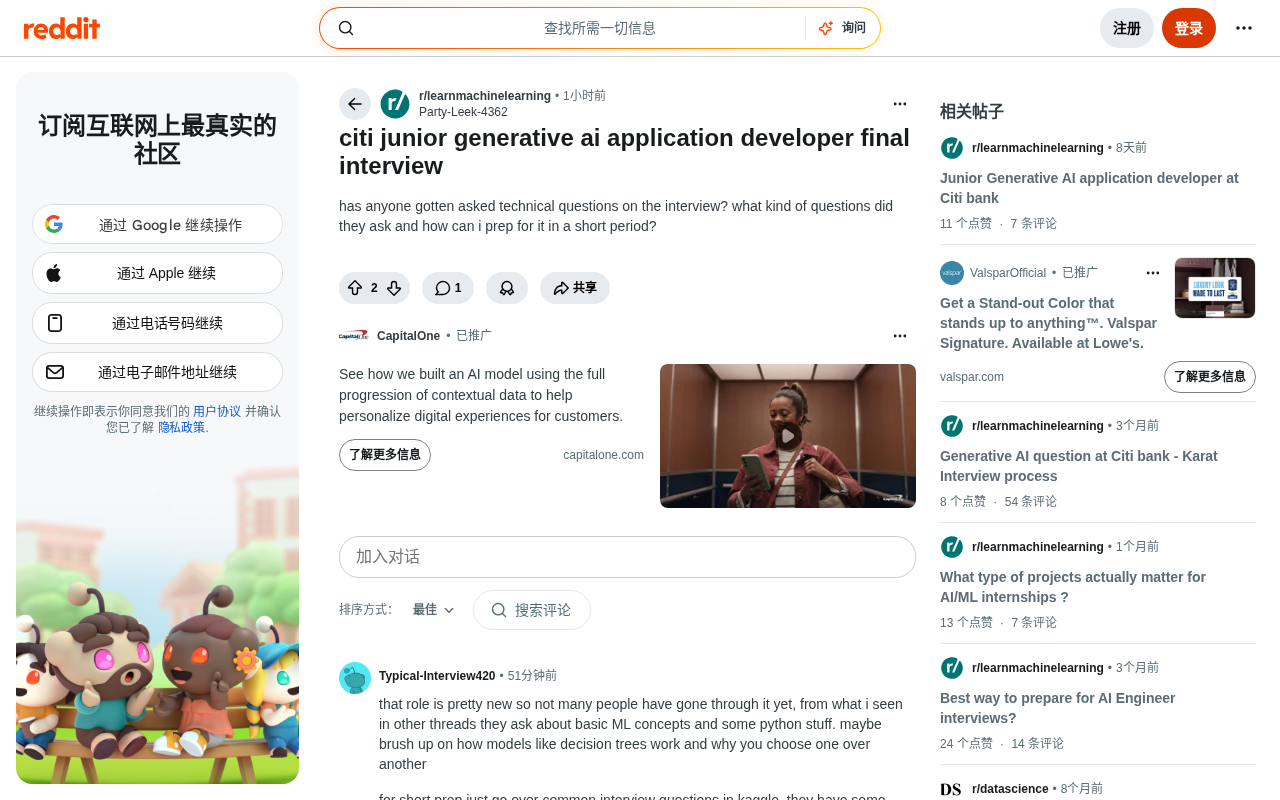Viewport: 1280px width, 800px height.
Task: Click the CapitalOne advertiser logo
Action: point(354,336)
